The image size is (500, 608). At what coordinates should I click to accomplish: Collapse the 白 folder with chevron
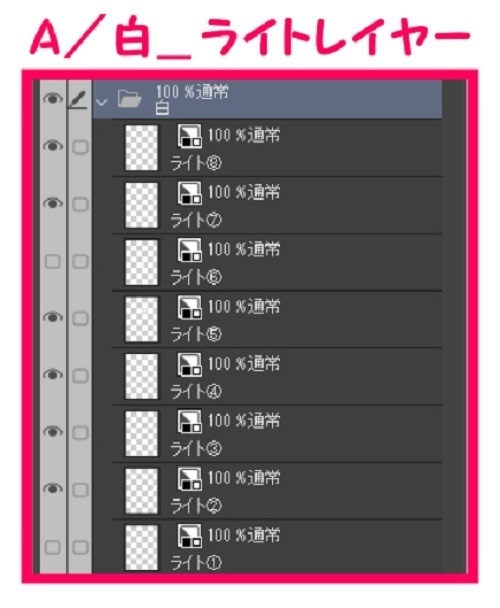click(x=102, y=102)
